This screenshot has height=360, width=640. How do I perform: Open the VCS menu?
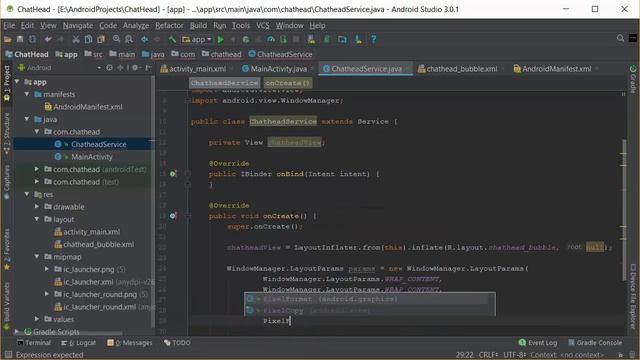(262, 25)
